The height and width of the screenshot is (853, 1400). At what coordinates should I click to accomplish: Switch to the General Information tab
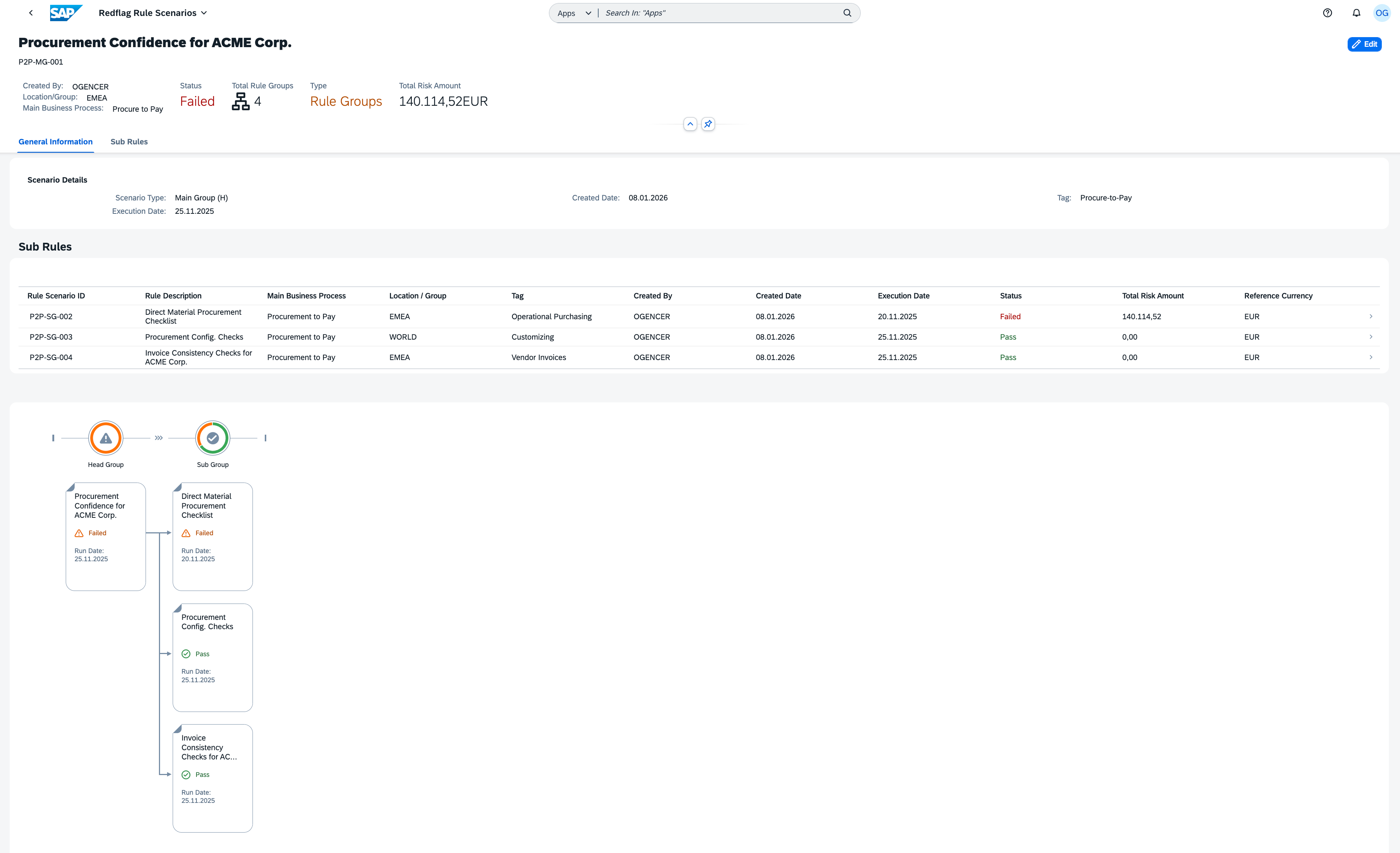click(56, 142)
